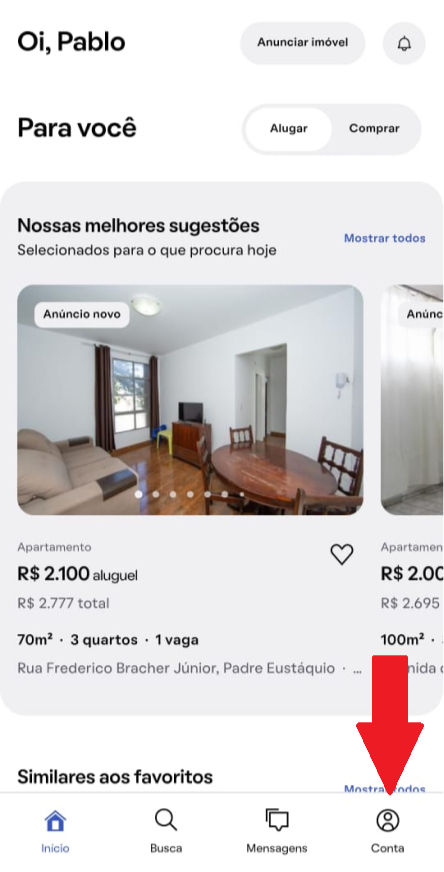Tap the Rua Frederico Bracher Júnior address
Image resolution: width=444 pixels, height=872 pixels.
(176, 668)
